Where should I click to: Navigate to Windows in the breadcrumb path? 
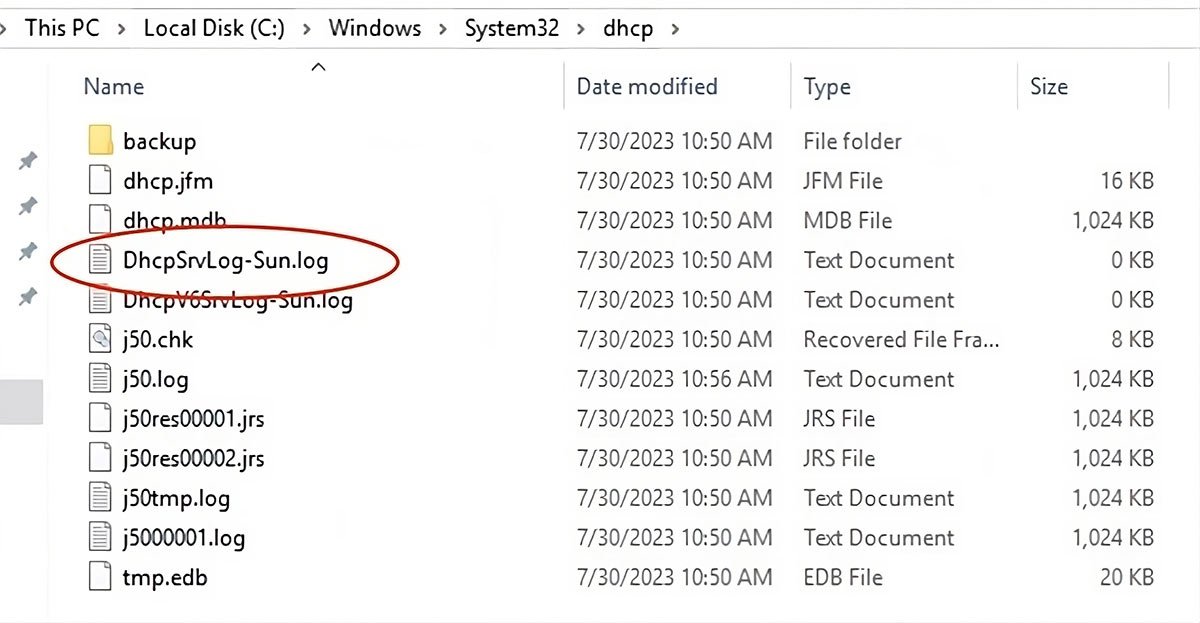(375, 28)
